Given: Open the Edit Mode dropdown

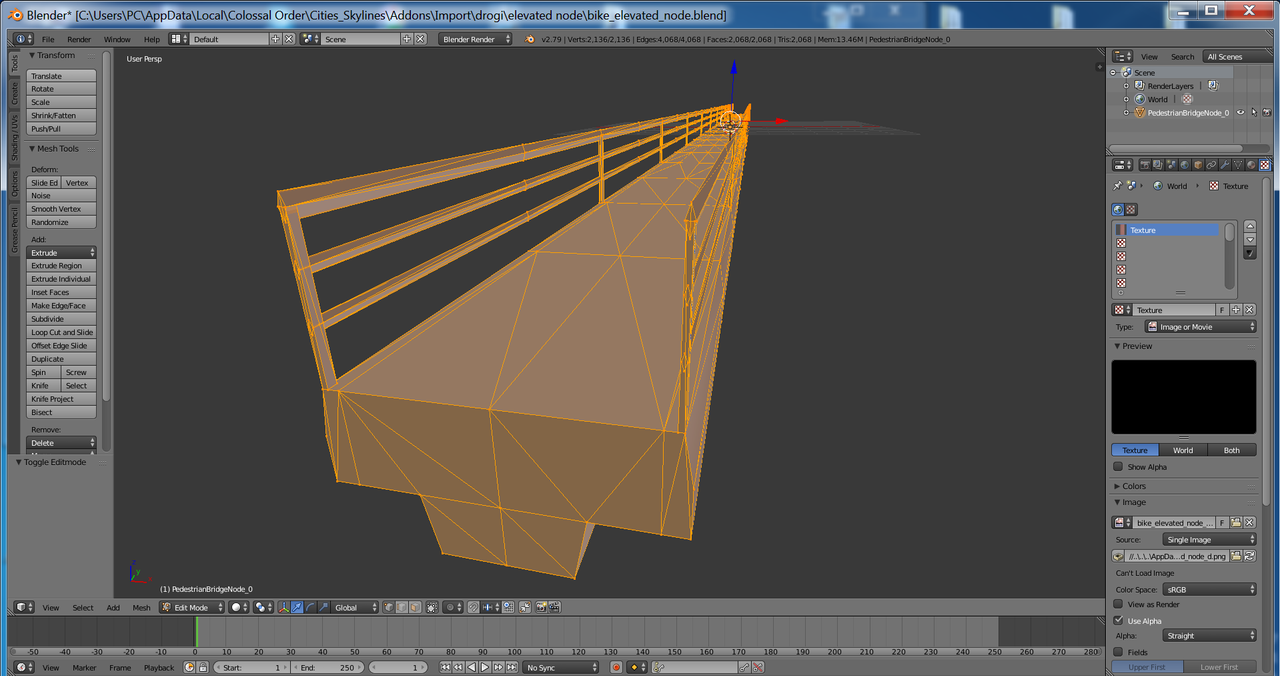Looking at the screenshot, I should coord(193,607).
